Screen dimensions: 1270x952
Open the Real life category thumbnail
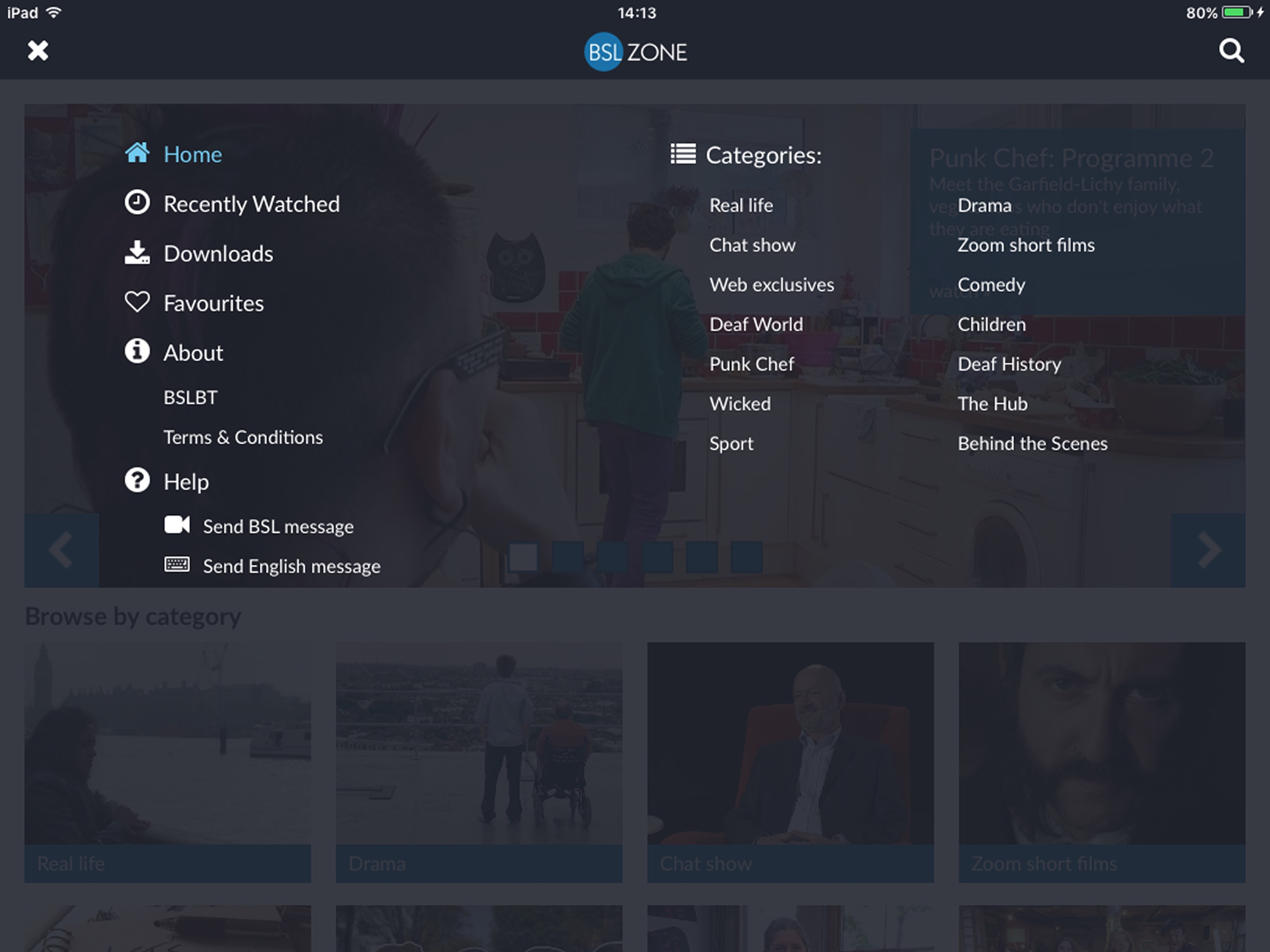point(168,762)
